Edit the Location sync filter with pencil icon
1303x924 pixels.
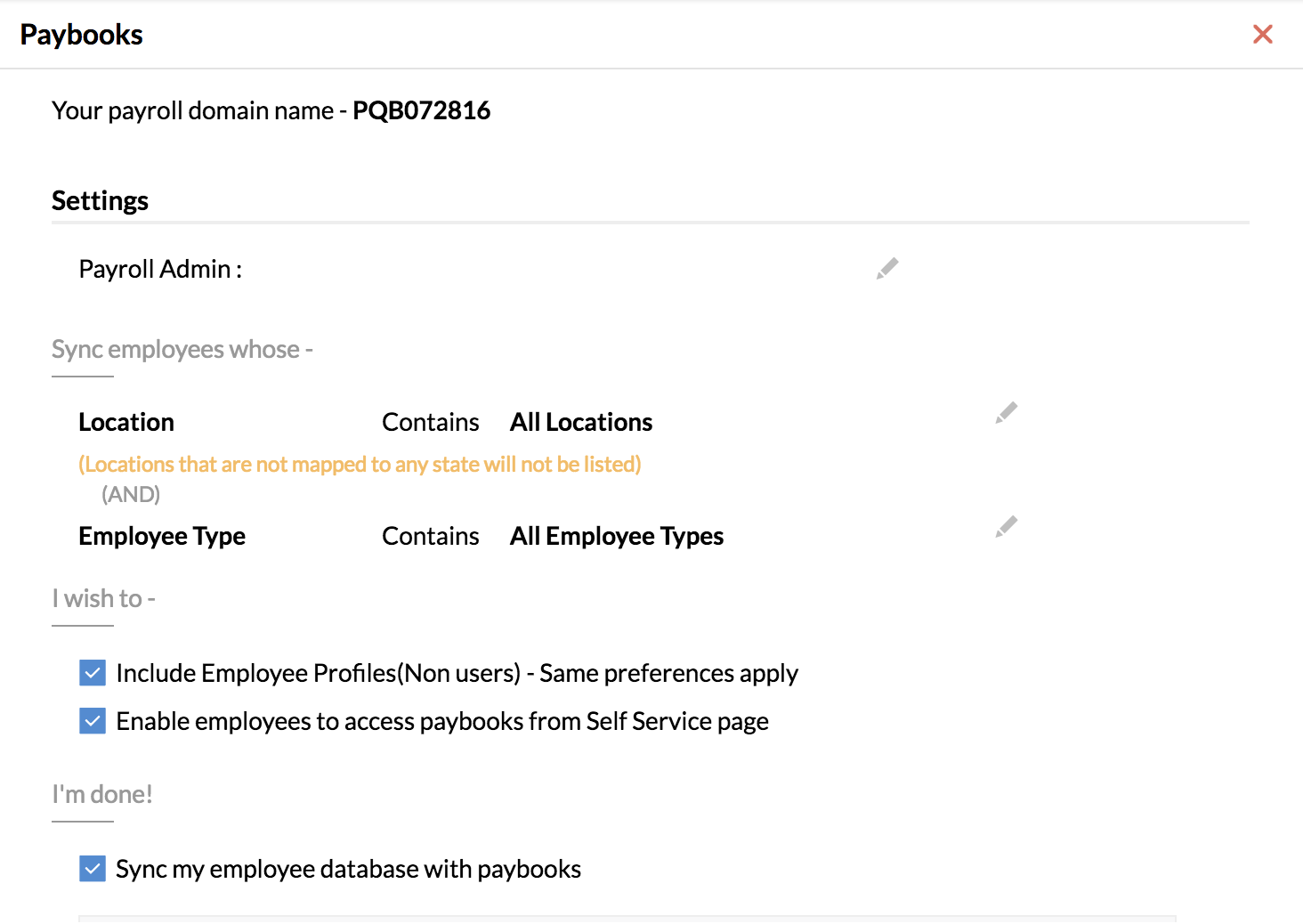point(1006,413)
